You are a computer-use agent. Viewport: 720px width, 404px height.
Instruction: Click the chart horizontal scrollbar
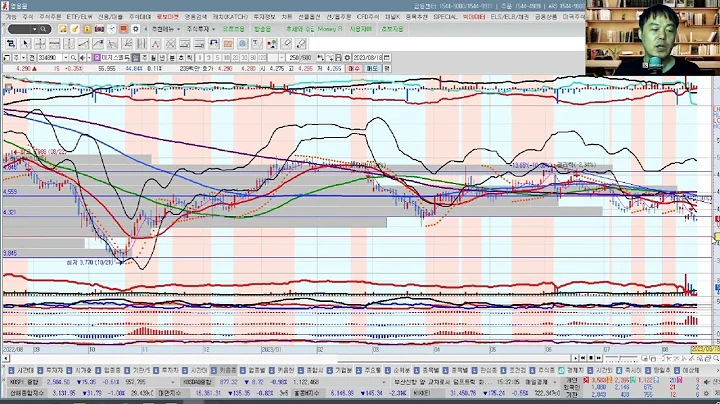289,358
